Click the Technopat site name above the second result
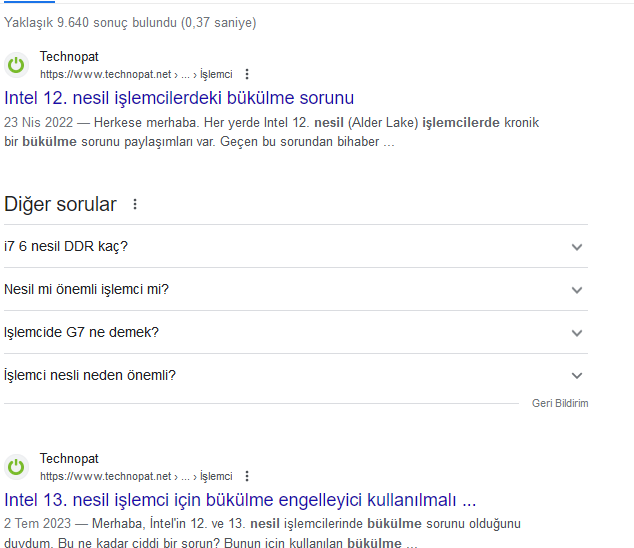The height and width of the screenshot is (548, 634). tap(69, 459)
